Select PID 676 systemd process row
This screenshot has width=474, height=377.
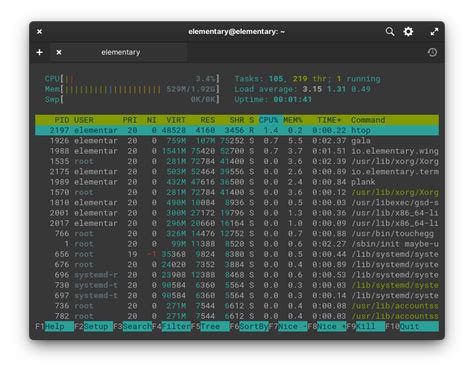(x=237, y=265)
